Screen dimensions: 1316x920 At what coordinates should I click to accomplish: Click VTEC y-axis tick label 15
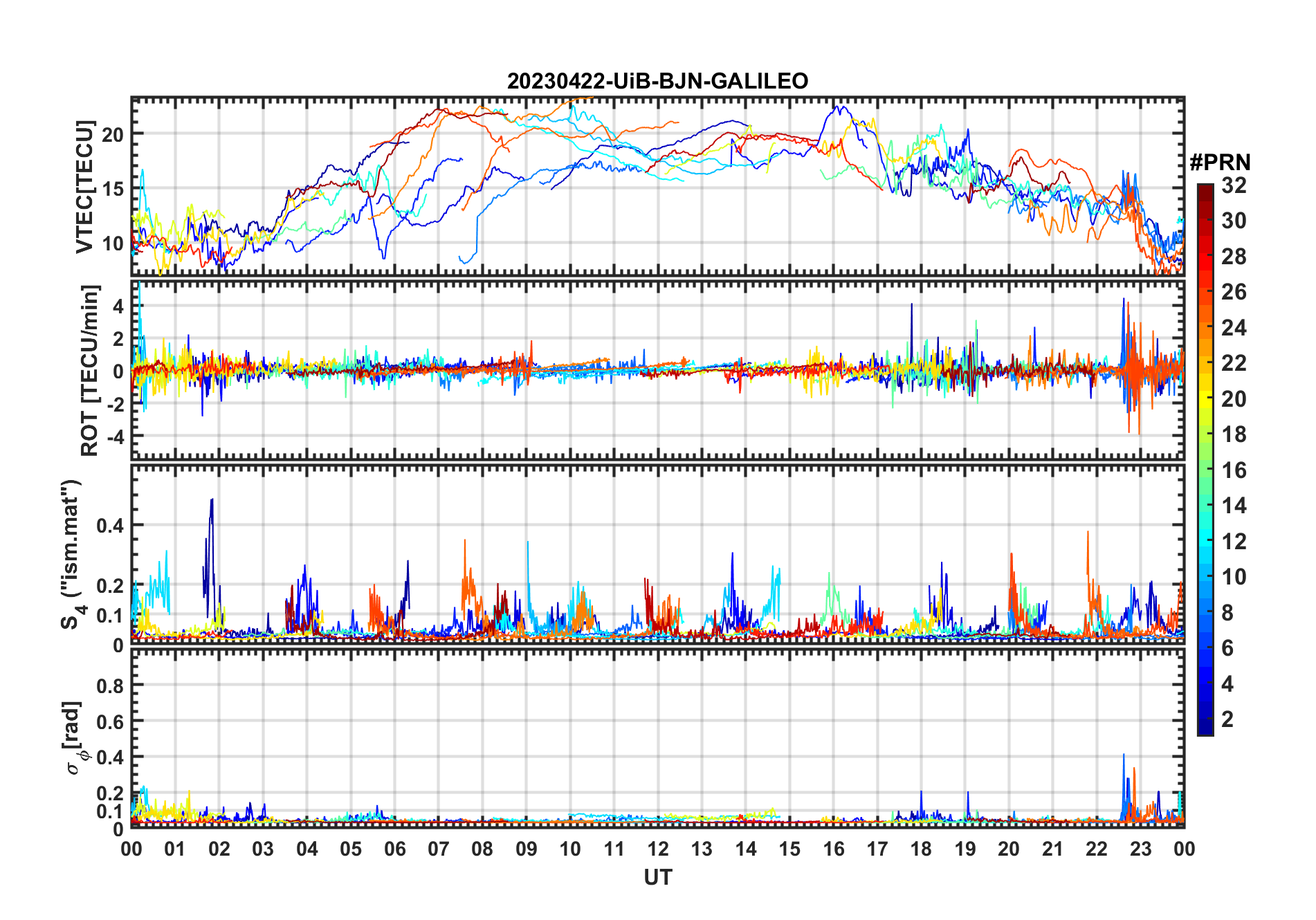[x=113, y=189]
